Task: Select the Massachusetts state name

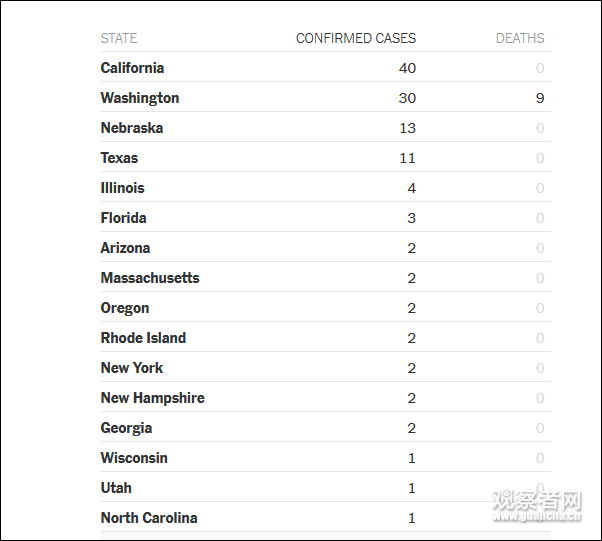Action: click(150, 278)
